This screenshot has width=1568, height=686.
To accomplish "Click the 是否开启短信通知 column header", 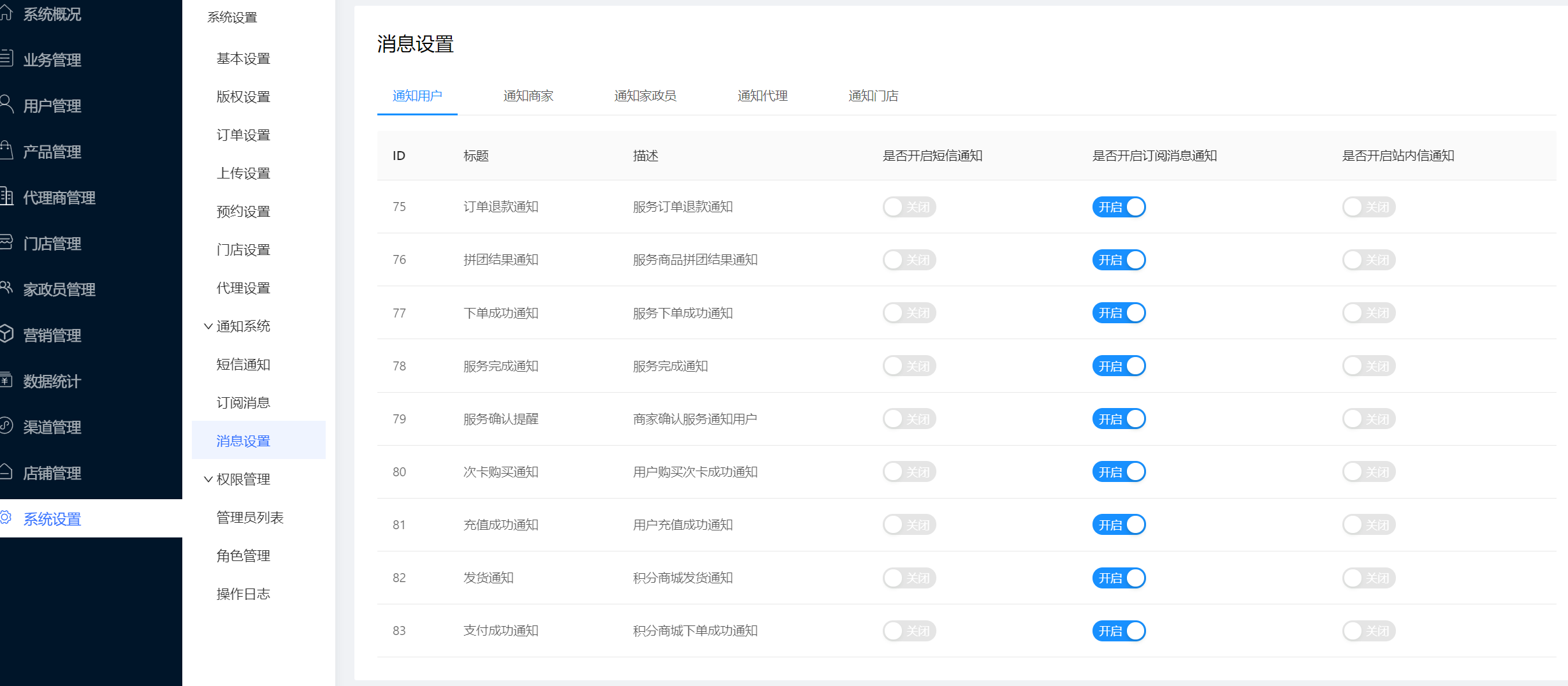I will [x=933, y=156].
